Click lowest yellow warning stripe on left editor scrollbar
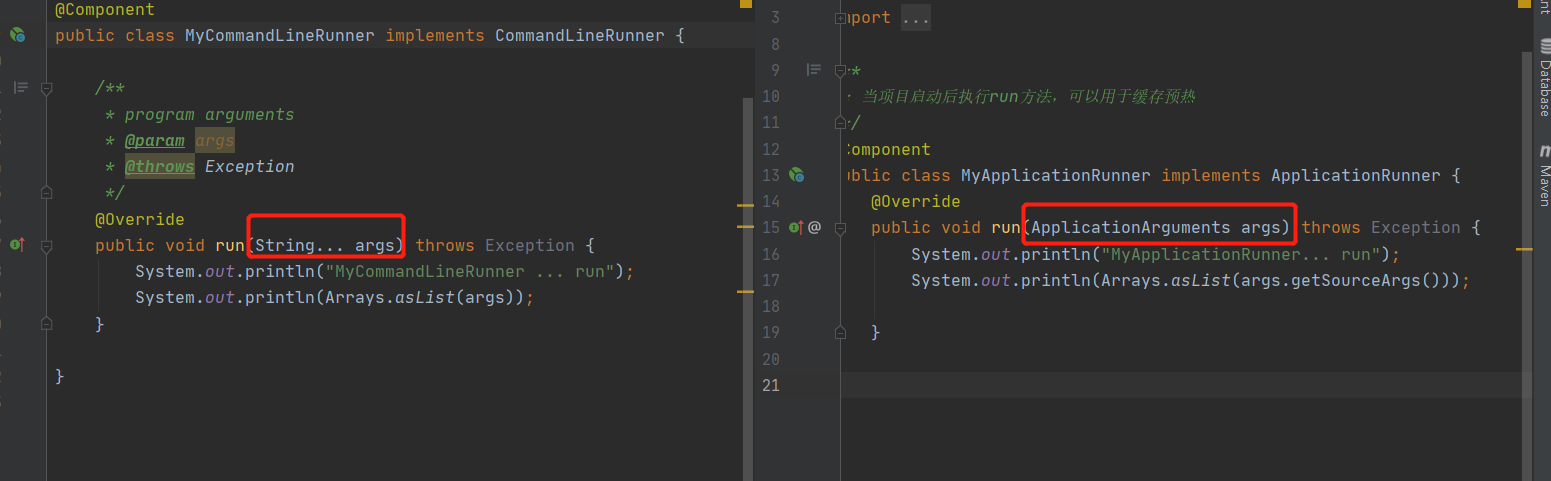This screenshot has height=481, width=1551. click(745, 291)
